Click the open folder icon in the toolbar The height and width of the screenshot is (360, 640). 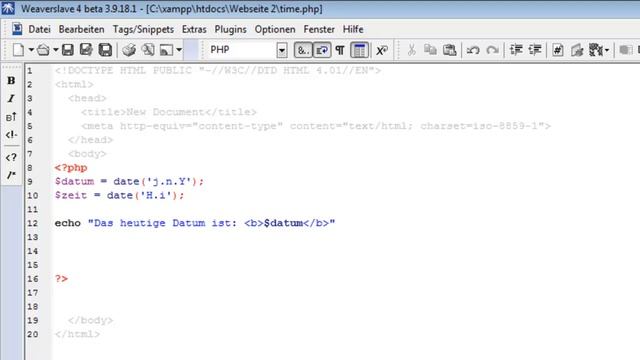coord(43,50)
